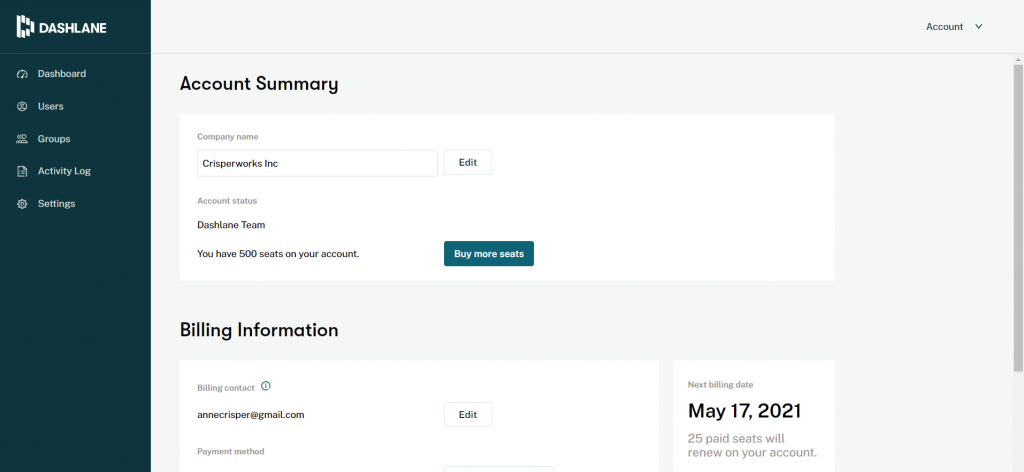Navigate to the Users sidebar label
Screen dimensions: 1024x472
tap(50, 106)
